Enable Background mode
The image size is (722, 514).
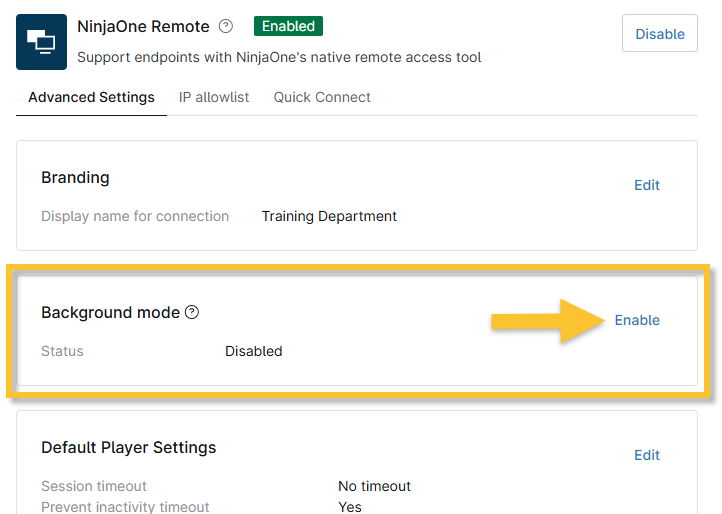pyautogui.click(x=637, y=320)
